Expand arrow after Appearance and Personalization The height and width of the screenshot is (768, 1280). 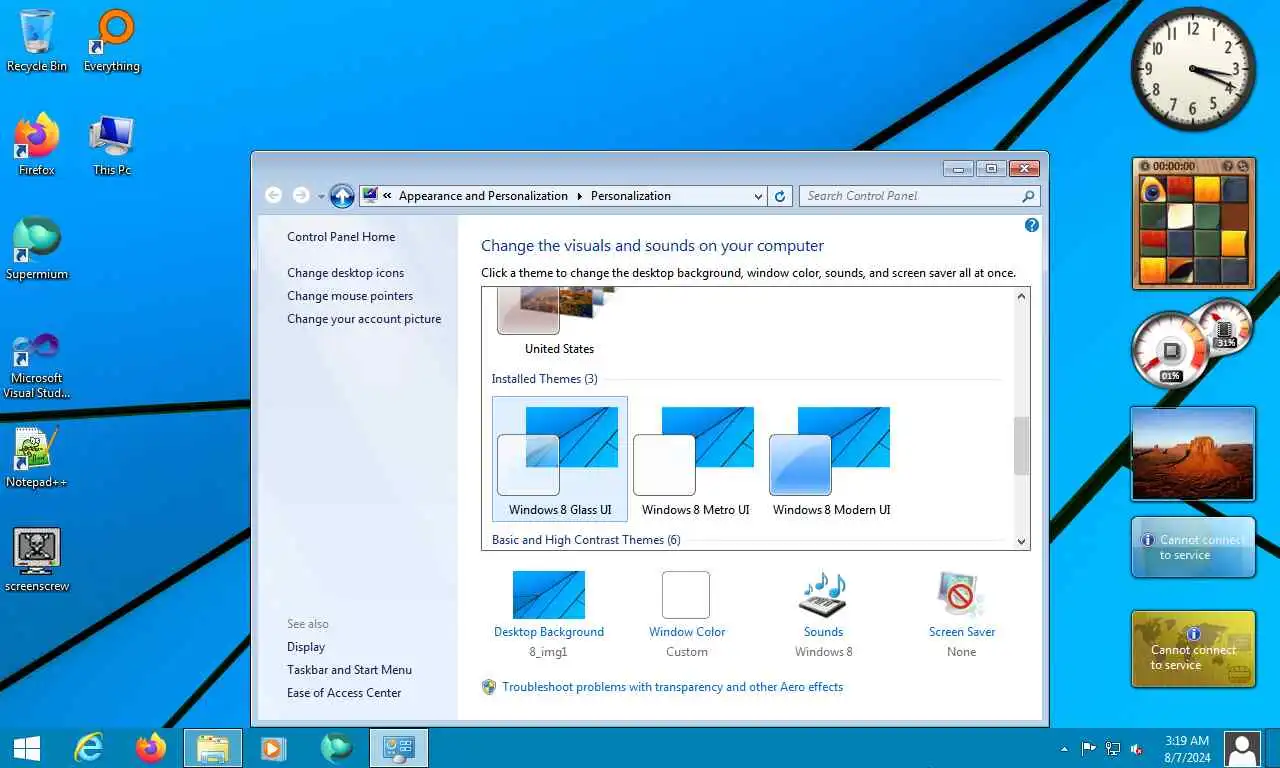[x=579, y=196]
